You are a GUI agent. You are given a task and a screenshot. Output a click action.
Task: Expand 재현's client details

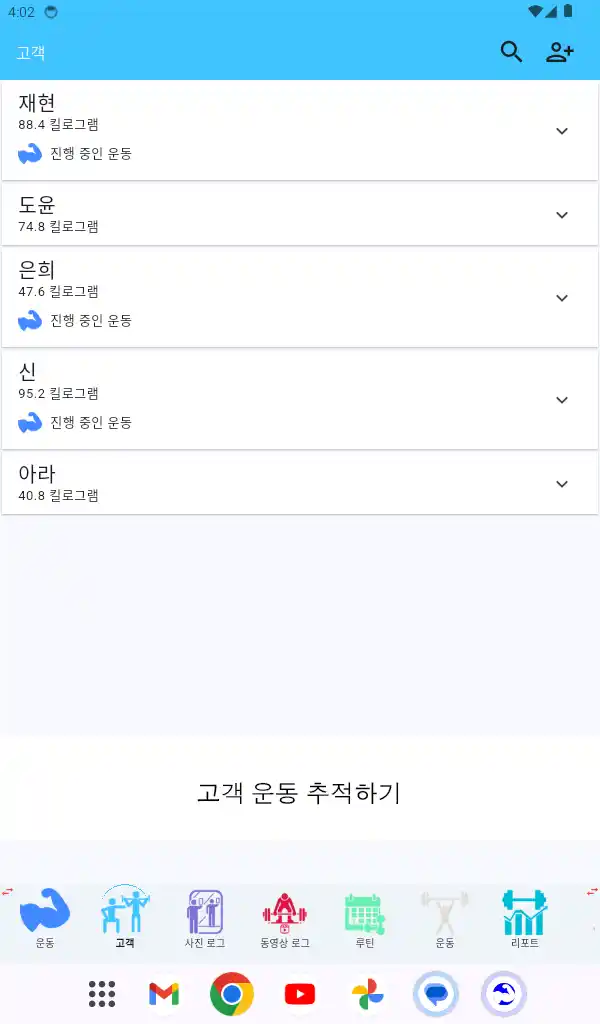(562, 131)
